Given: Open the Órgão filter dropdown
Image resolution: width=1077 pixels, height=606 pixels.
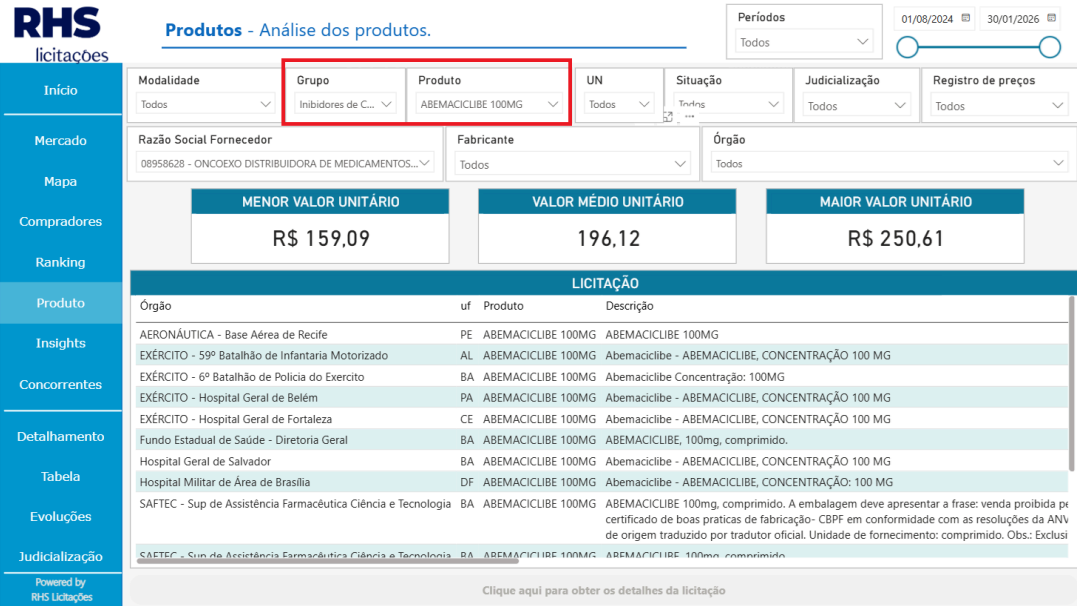Looking at the screenshot, I should (889, 164).
